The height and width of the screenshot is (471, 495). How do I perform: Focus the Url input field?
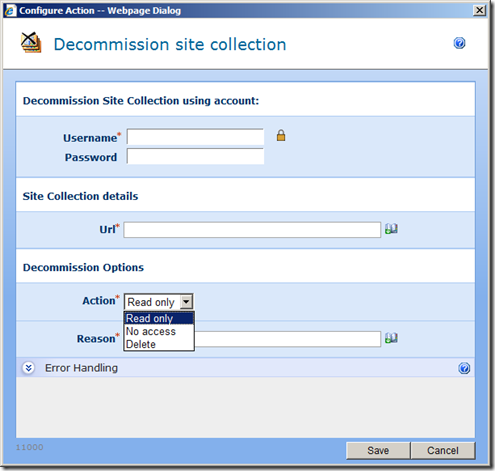click(x=252, y=230)
